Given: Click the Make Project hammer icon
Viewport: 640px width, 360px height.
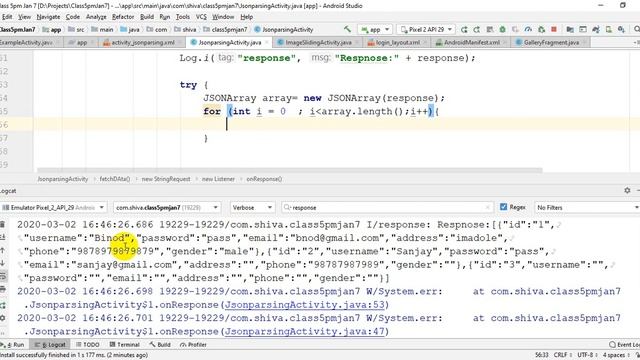Looking at the screenshot, I should (x=347, y=29).
